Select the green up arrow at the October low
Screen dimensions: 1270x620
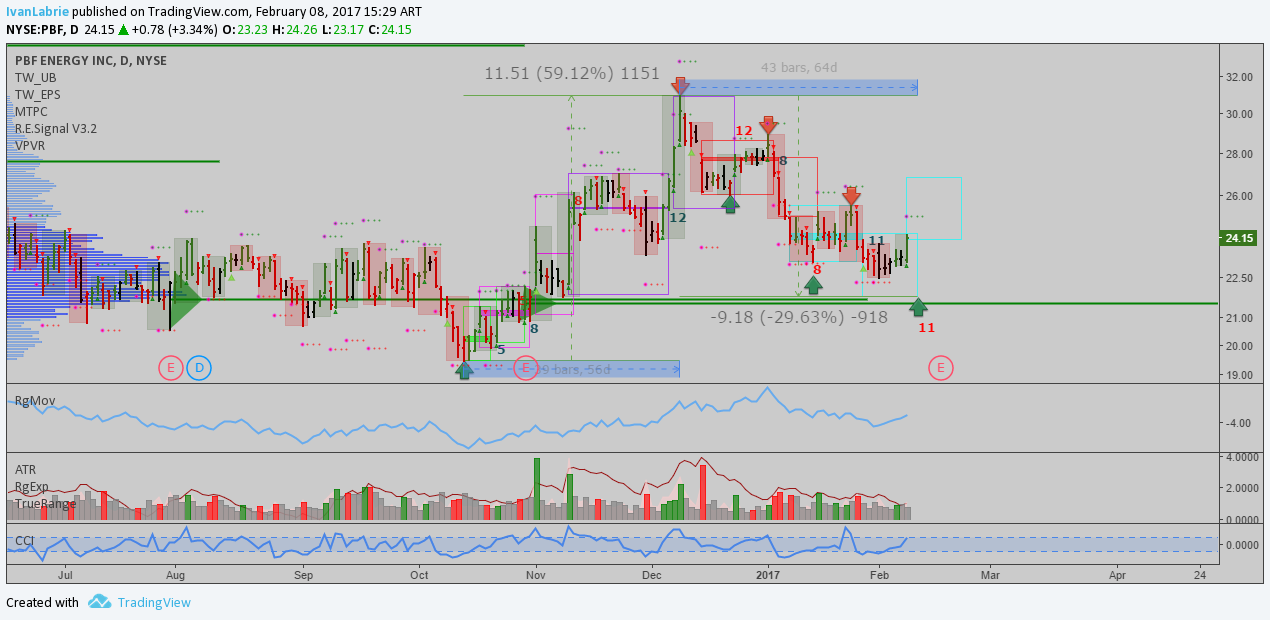(x=464, y=370)
